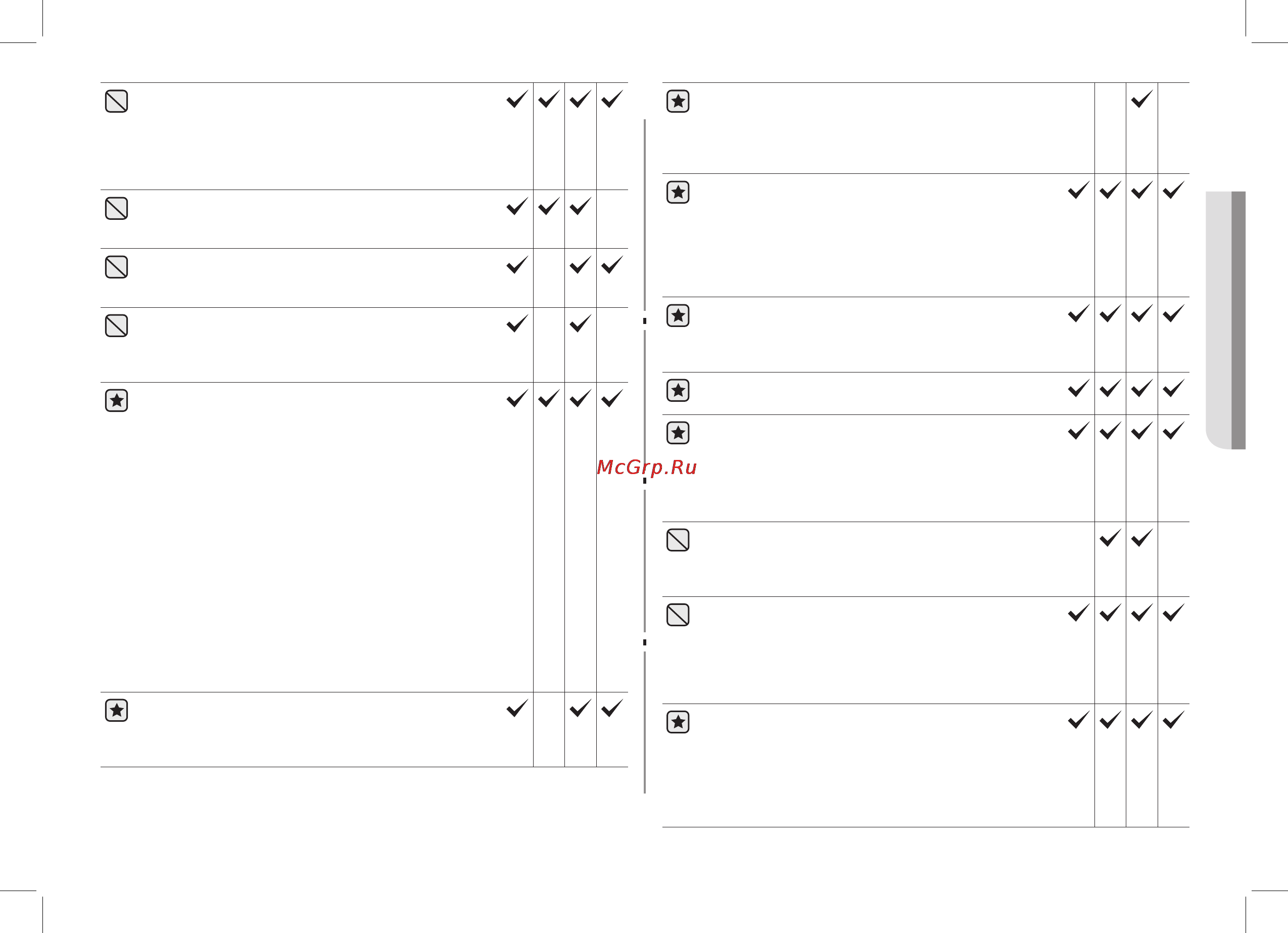Click the gray side tab on right page edge
Viewport: 1288px width, 933px height.
point(1225,320)
